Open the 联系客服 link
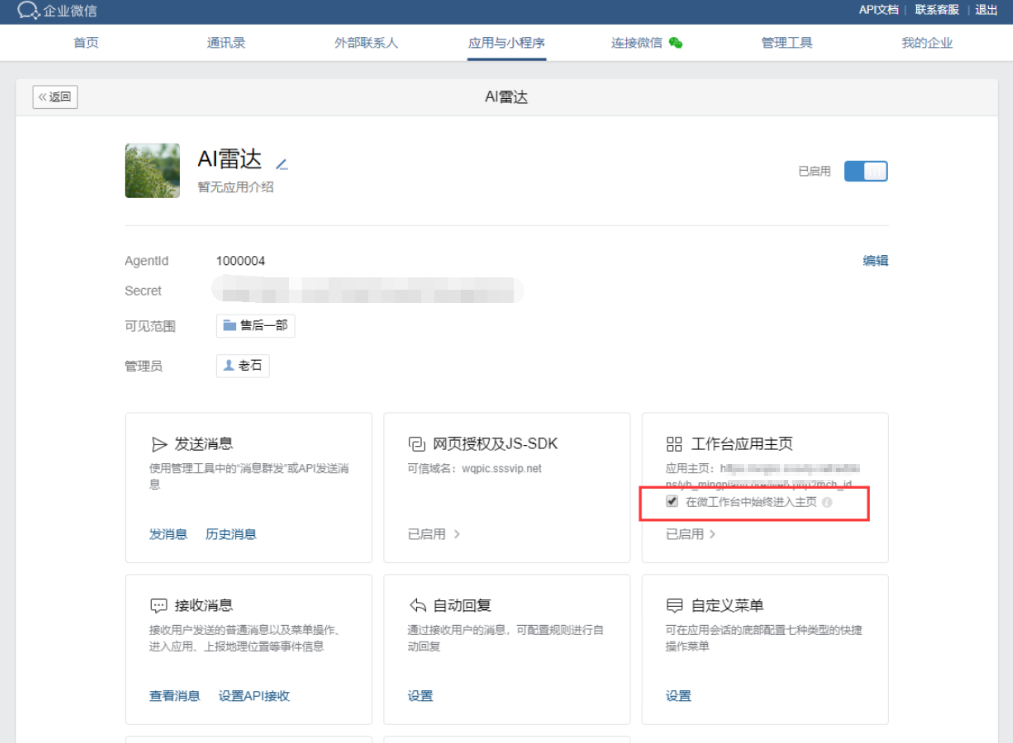Screen dimensions: 1013x743 937,10
